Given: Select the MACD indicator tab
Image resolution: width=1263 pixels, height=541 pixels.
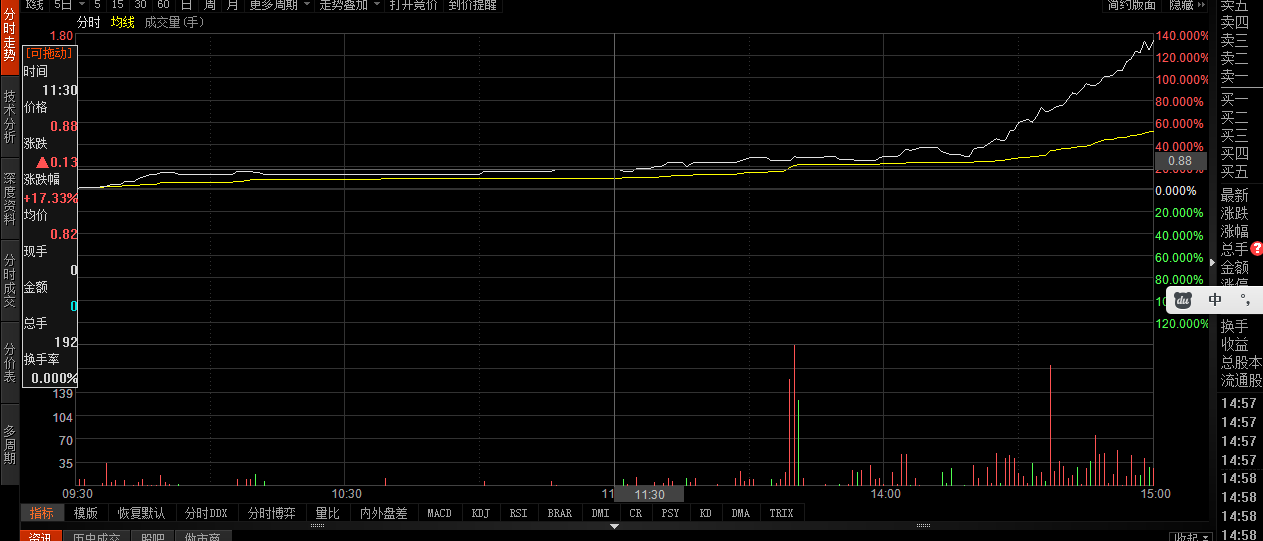Looking at the screenshot, I should click(439, 513).
